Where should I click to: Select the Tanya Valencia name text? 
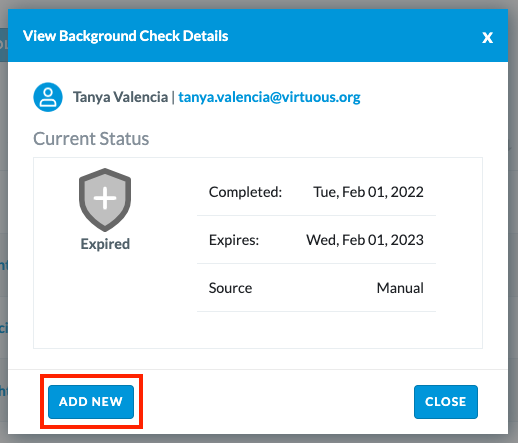pyautogui.click(x=120, y=97)
